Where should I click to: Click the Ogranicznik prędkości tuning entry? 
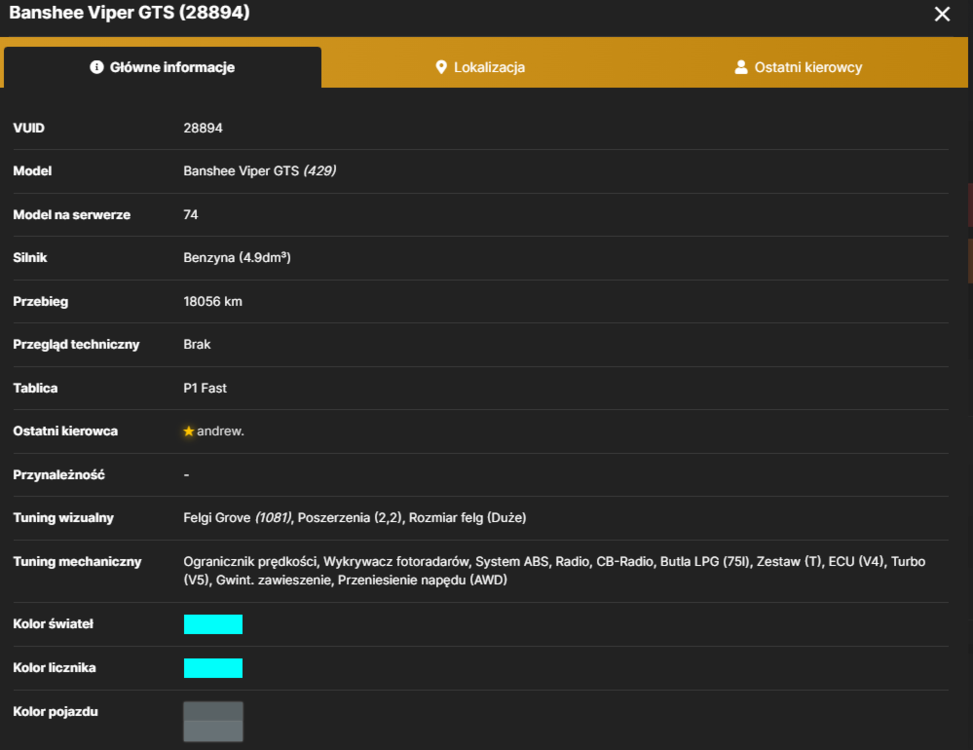pos(250,561)
